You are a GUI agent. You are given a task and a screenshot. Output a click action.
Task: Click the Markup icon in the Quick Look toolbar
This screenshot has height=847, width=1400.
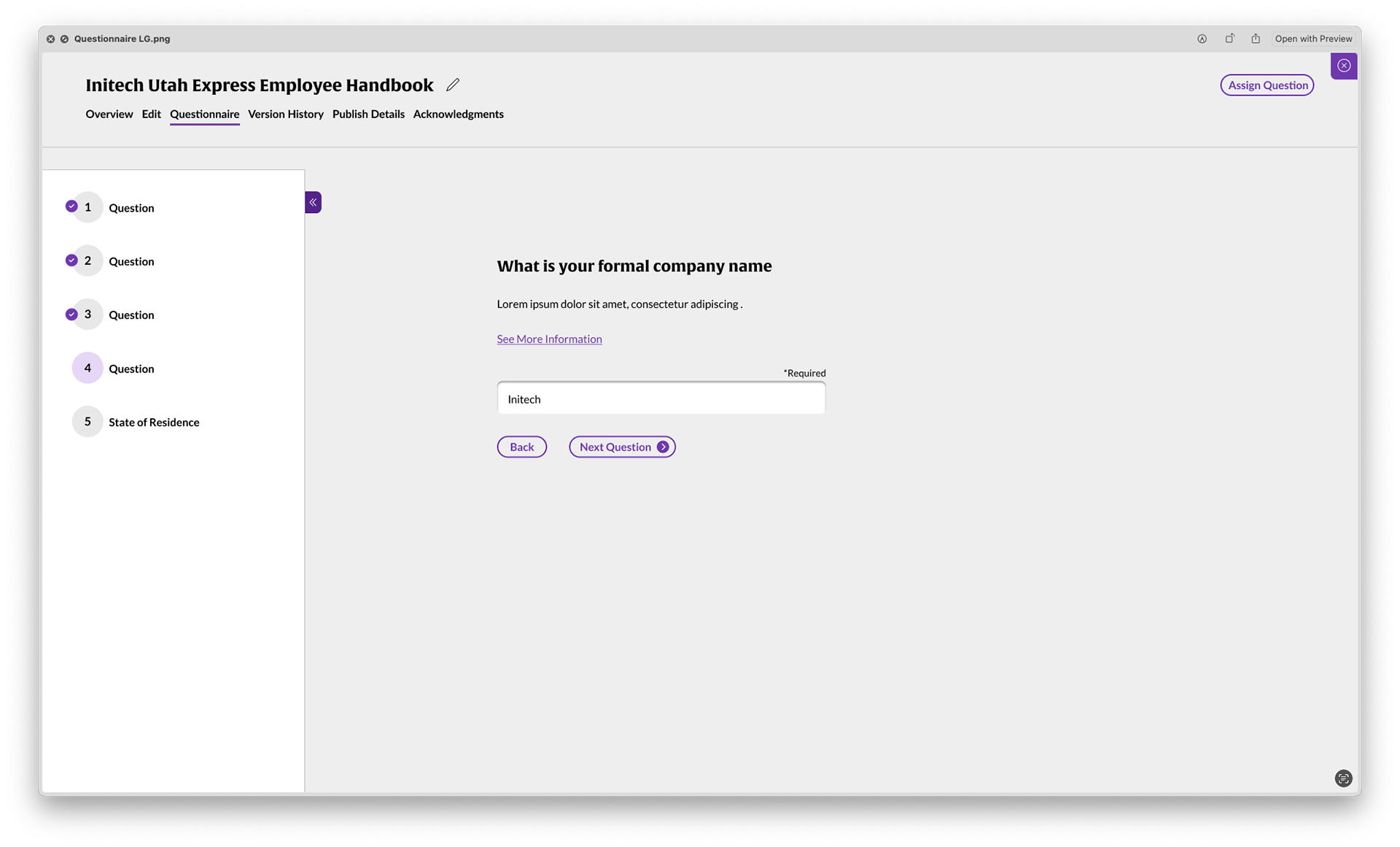tap(1201, 39)
